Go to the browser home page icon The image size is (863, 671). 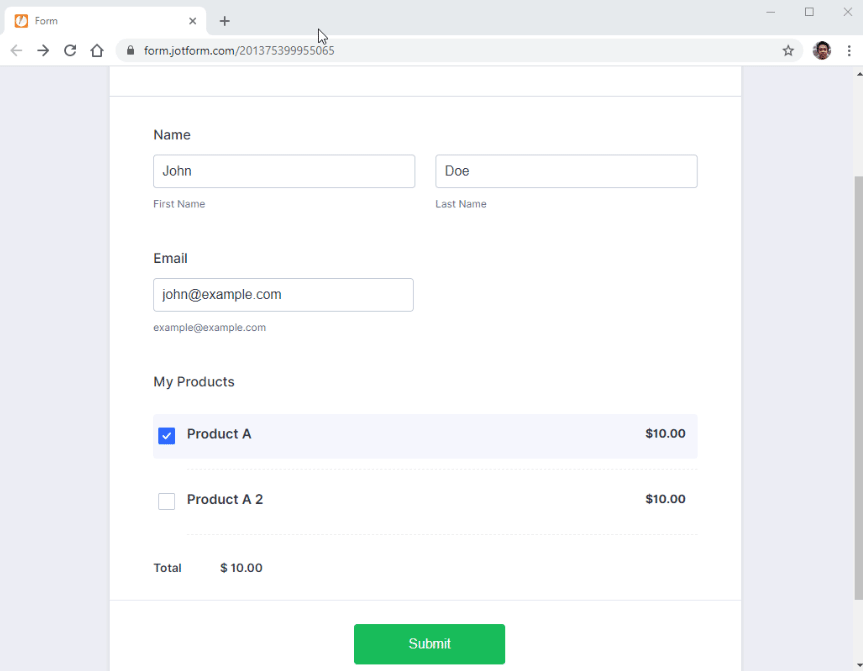click(97, 51)
